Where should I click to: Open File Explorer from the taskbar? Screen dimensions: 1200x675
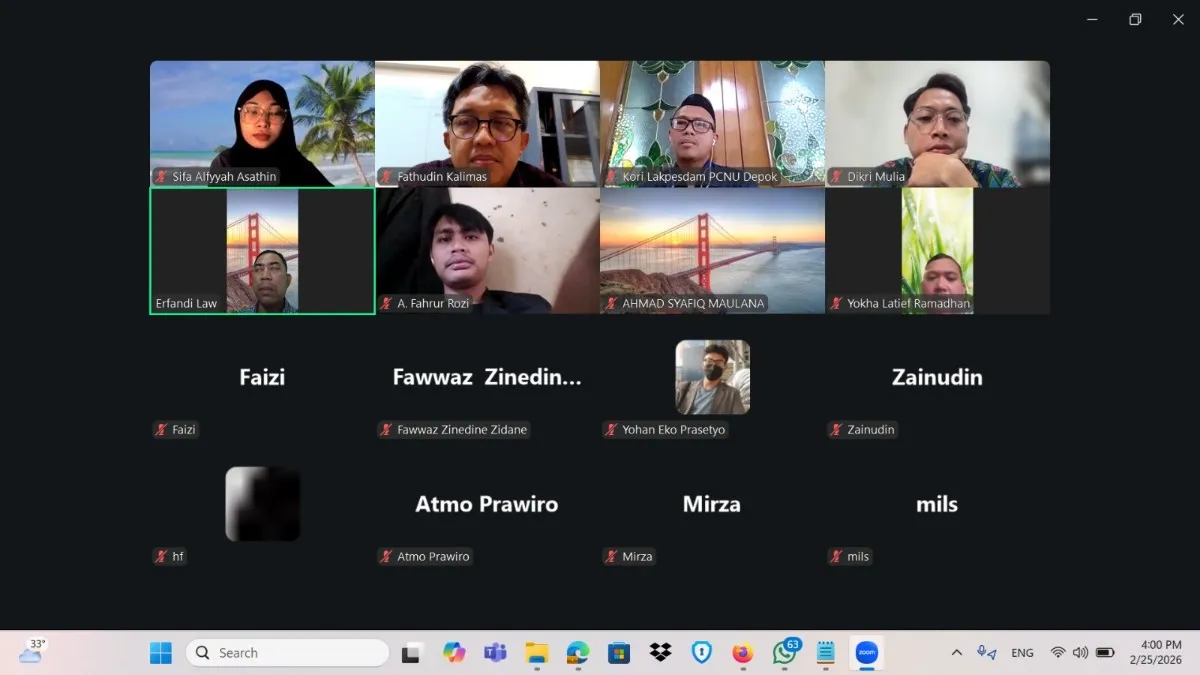point(537,653)
